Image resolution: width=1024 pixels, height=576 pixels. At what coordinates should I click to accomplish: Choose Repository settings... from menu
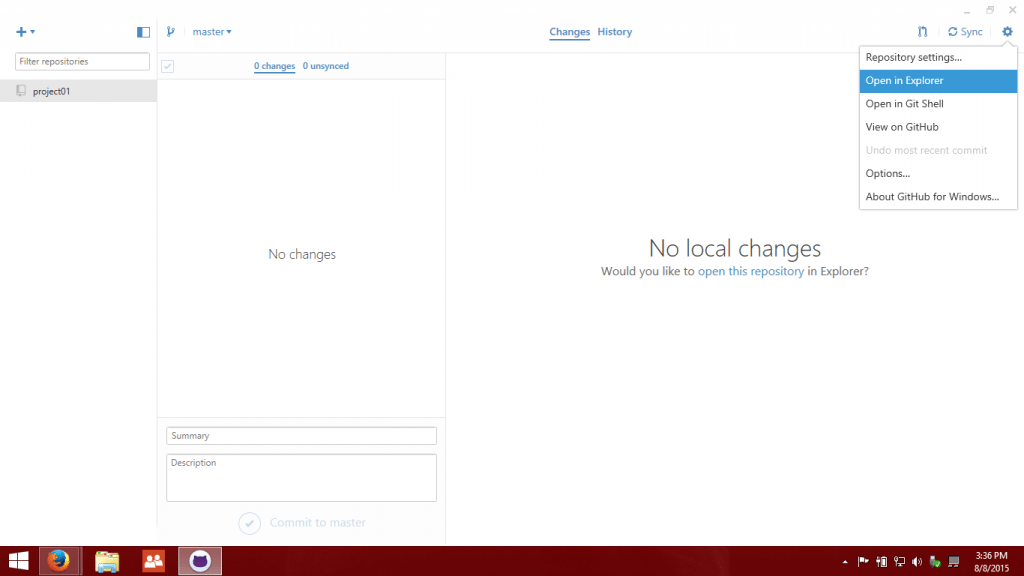point(938,57)
